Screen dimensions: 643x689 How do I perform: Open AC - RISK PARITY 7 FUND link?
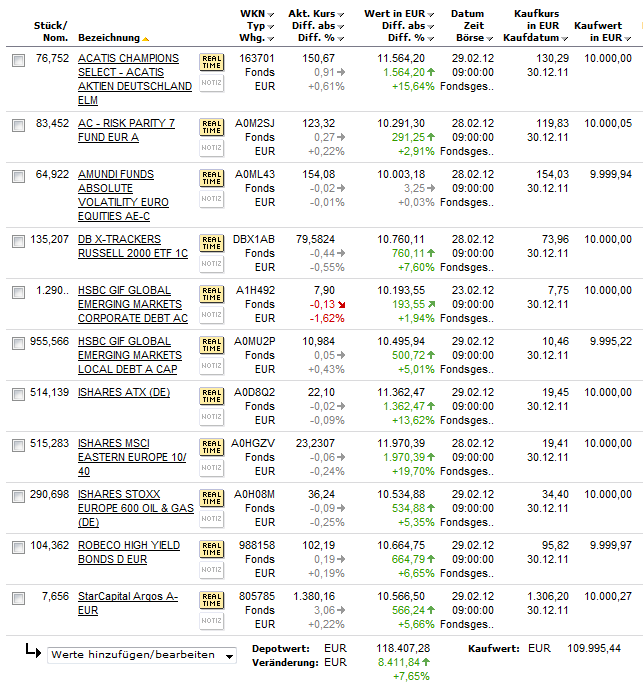[x=126, y=130]
